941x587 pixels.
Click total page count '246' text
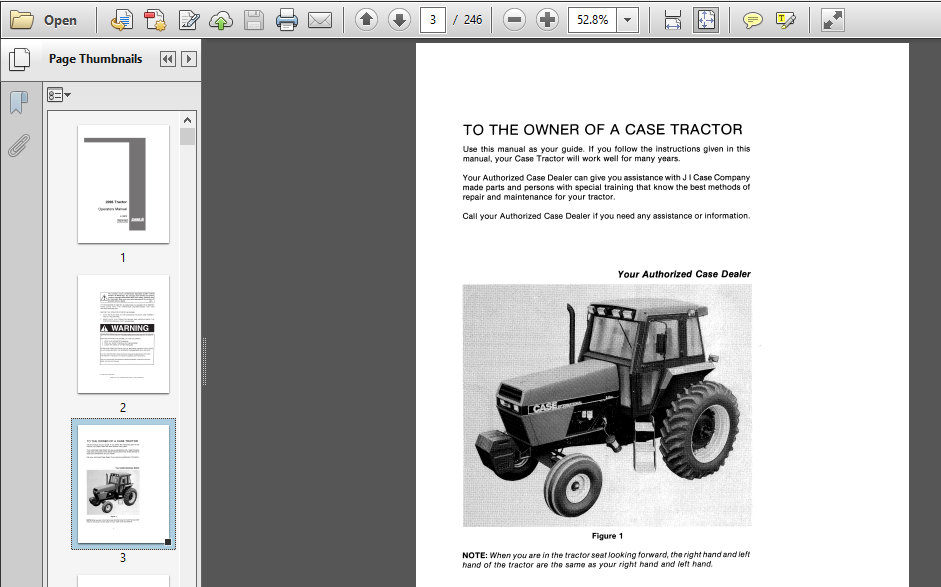[473, 20]
